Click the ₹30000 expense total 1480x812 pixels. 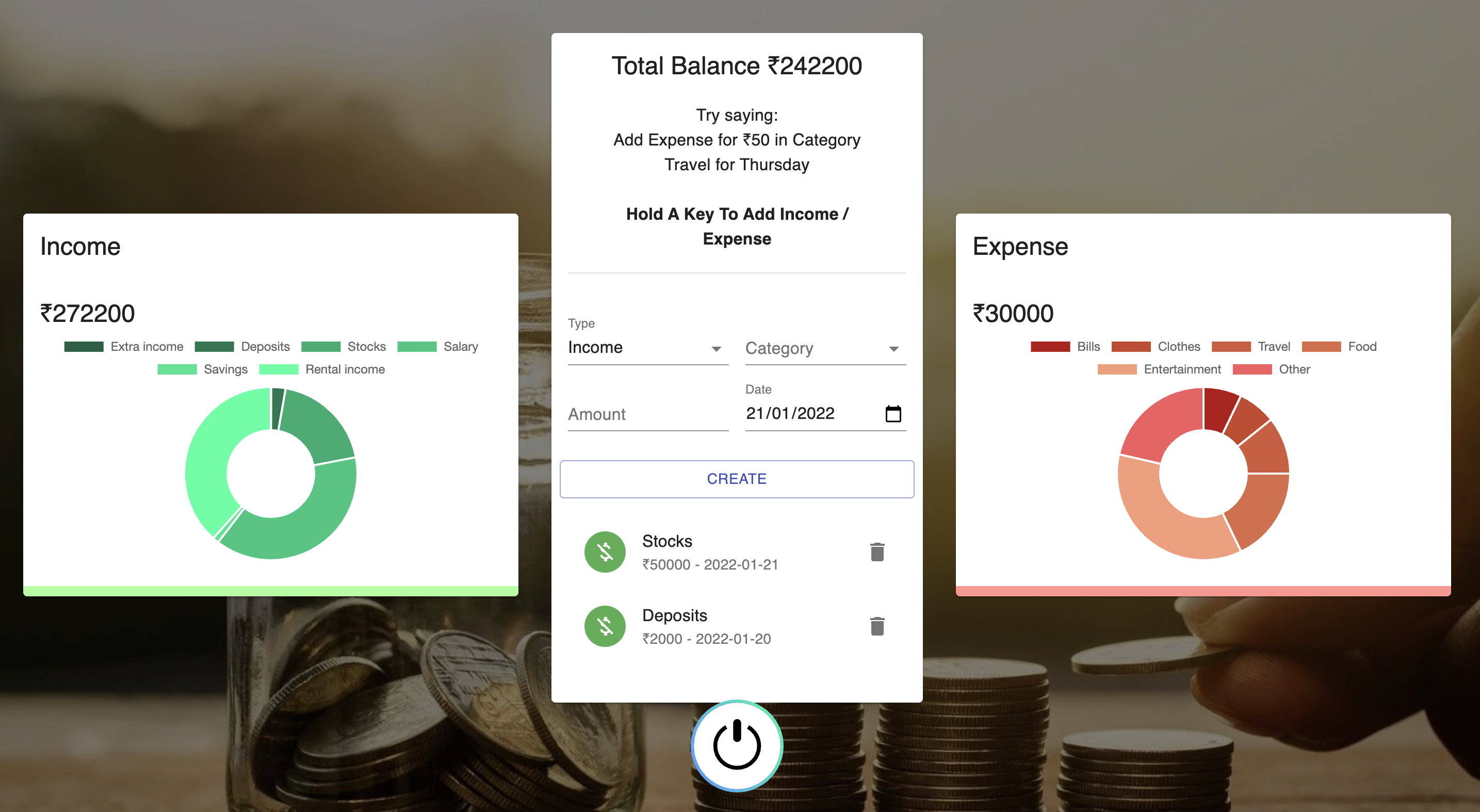click(x=1013, y=313)
